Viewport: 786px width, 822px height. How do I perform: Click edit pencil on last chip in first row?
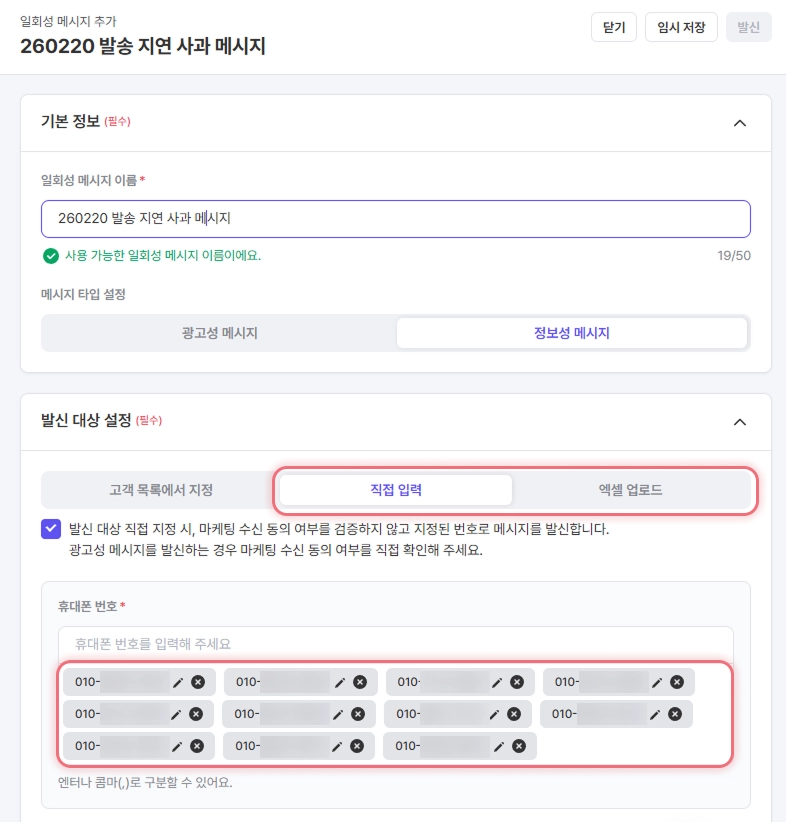(657, 682)
